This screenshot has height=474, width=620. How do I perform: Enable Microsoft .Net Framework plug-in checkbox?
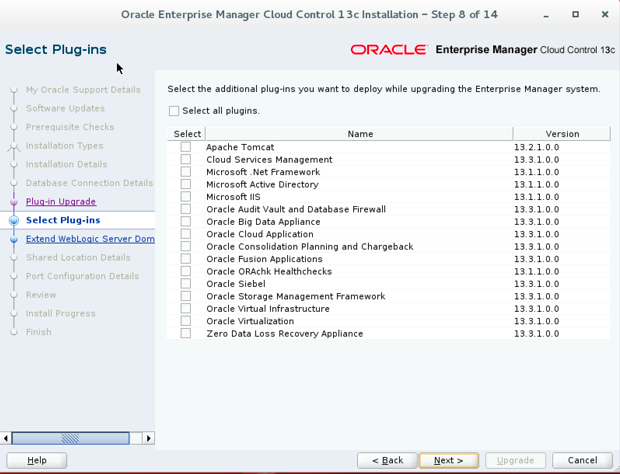pyautogui.click(x=185, y=172)
